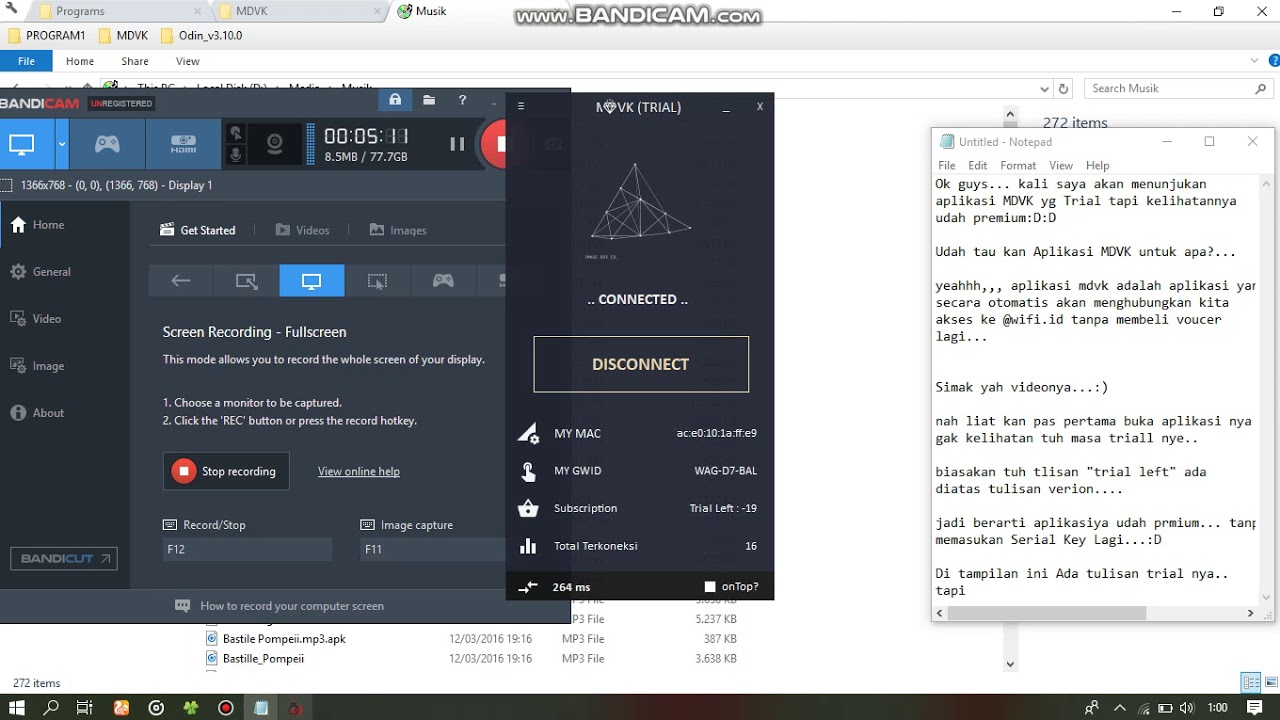Click the Record/Stop hotkey field F12
This screenshot has height=720, width=1280.
pyautogui.click(x=247, y=549)
